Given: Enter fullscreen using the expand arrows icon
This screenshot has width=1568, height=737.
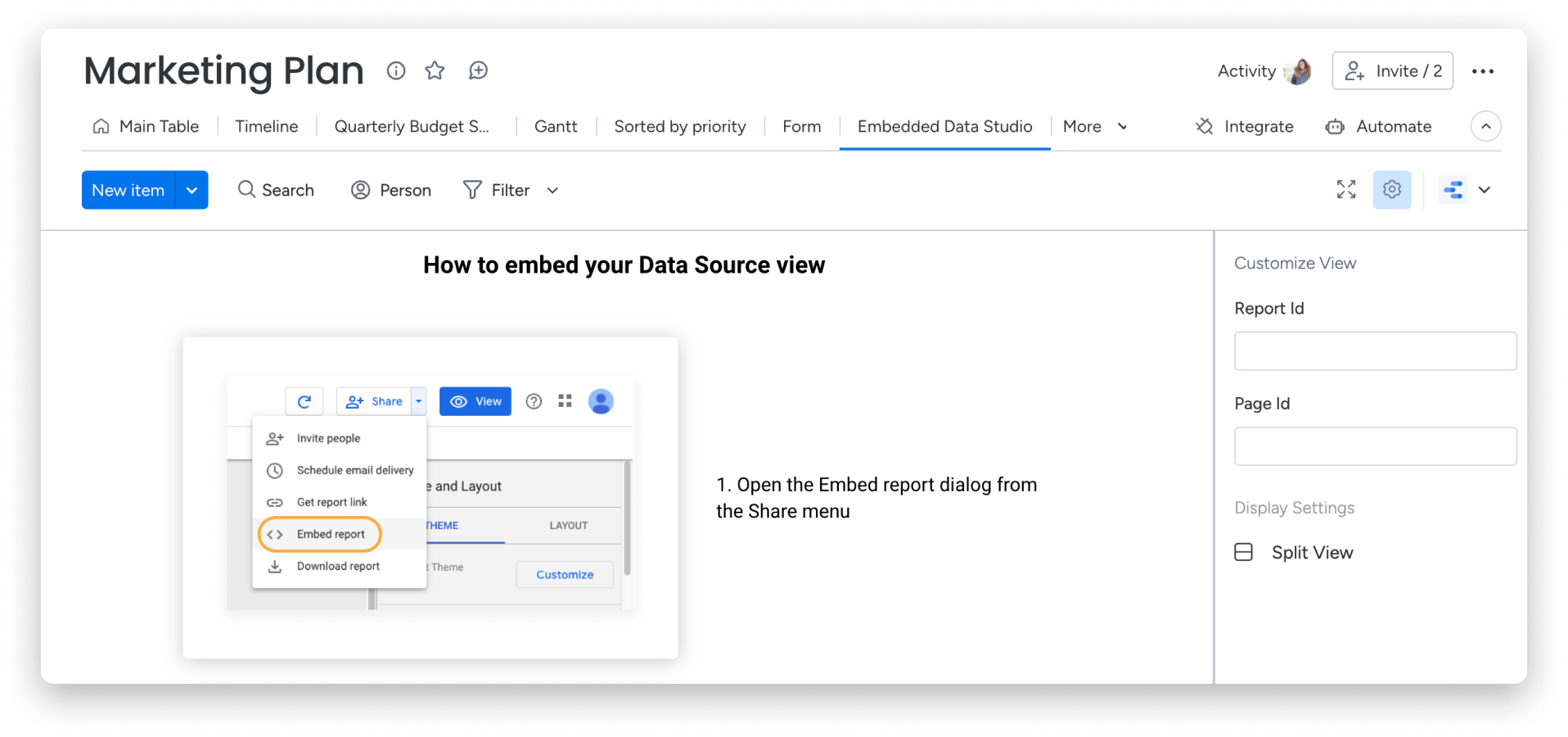Looking at the screenshot, I should tap(1346, 189).
